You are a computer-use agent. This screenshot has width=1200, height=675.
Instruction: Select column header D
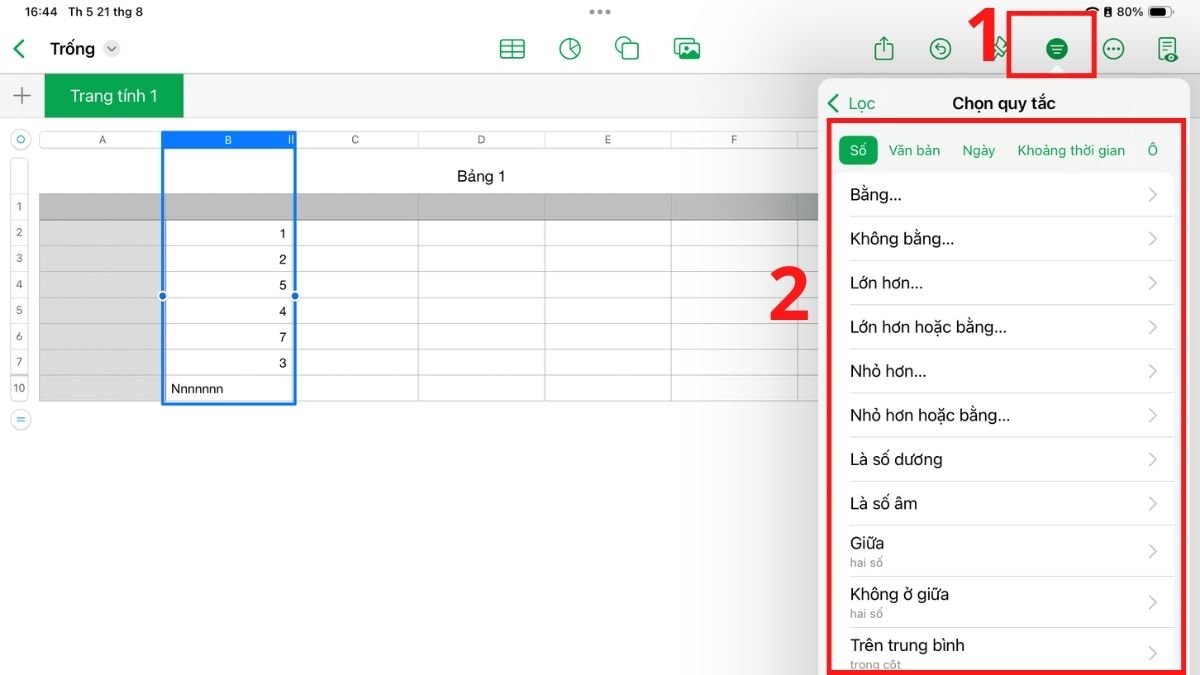click(481, 140)
